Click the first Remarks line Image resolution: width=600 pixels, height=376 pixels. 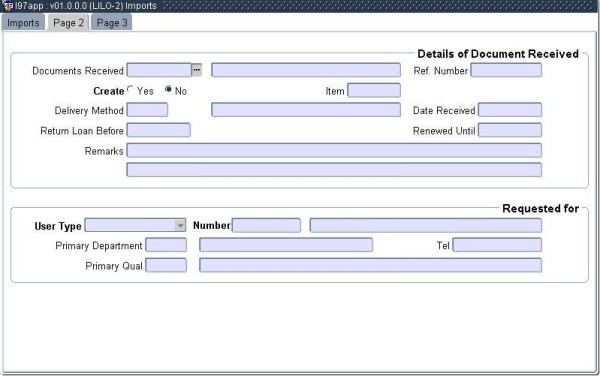coord(334,150)
